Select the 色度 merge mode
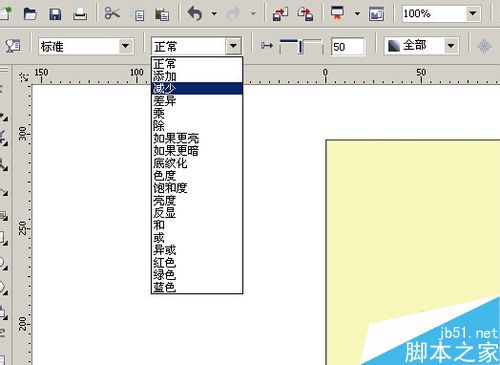The image size is (500, 365). [197, 175]
